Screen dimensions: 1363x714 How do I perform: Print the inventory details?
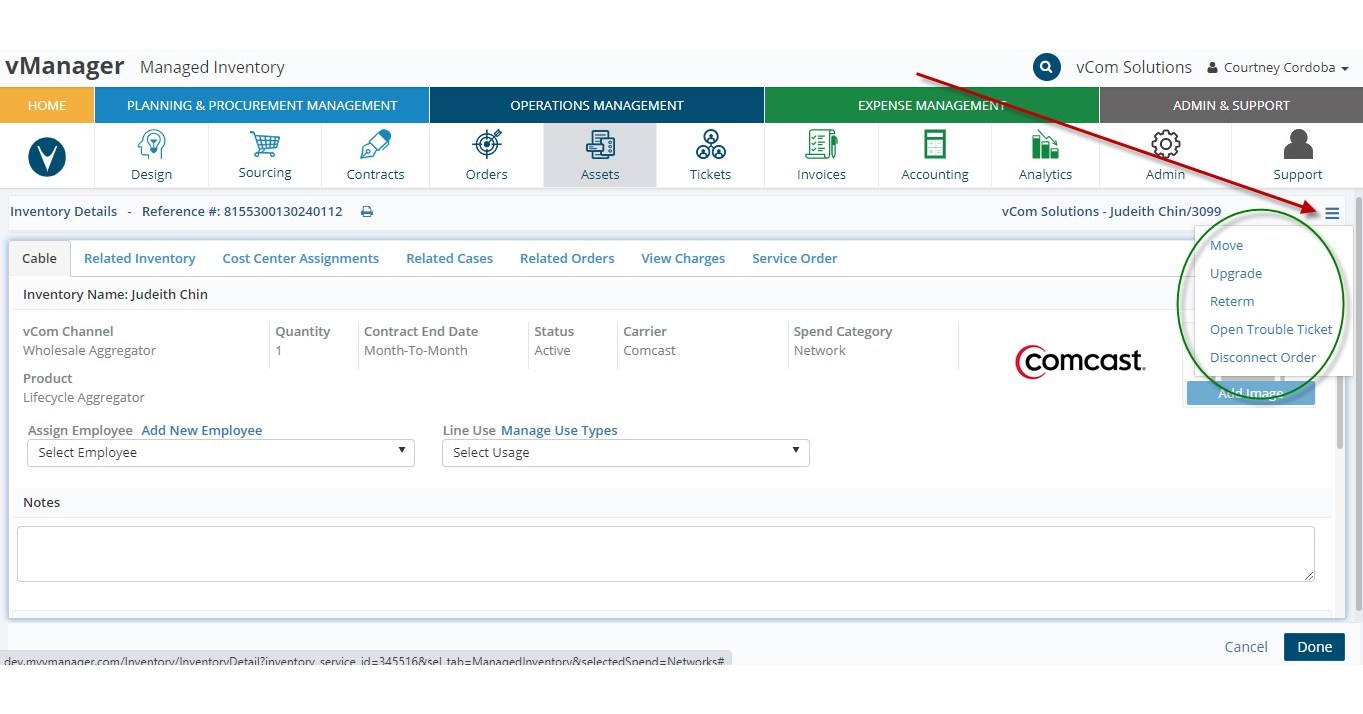[x=367, y=211]
